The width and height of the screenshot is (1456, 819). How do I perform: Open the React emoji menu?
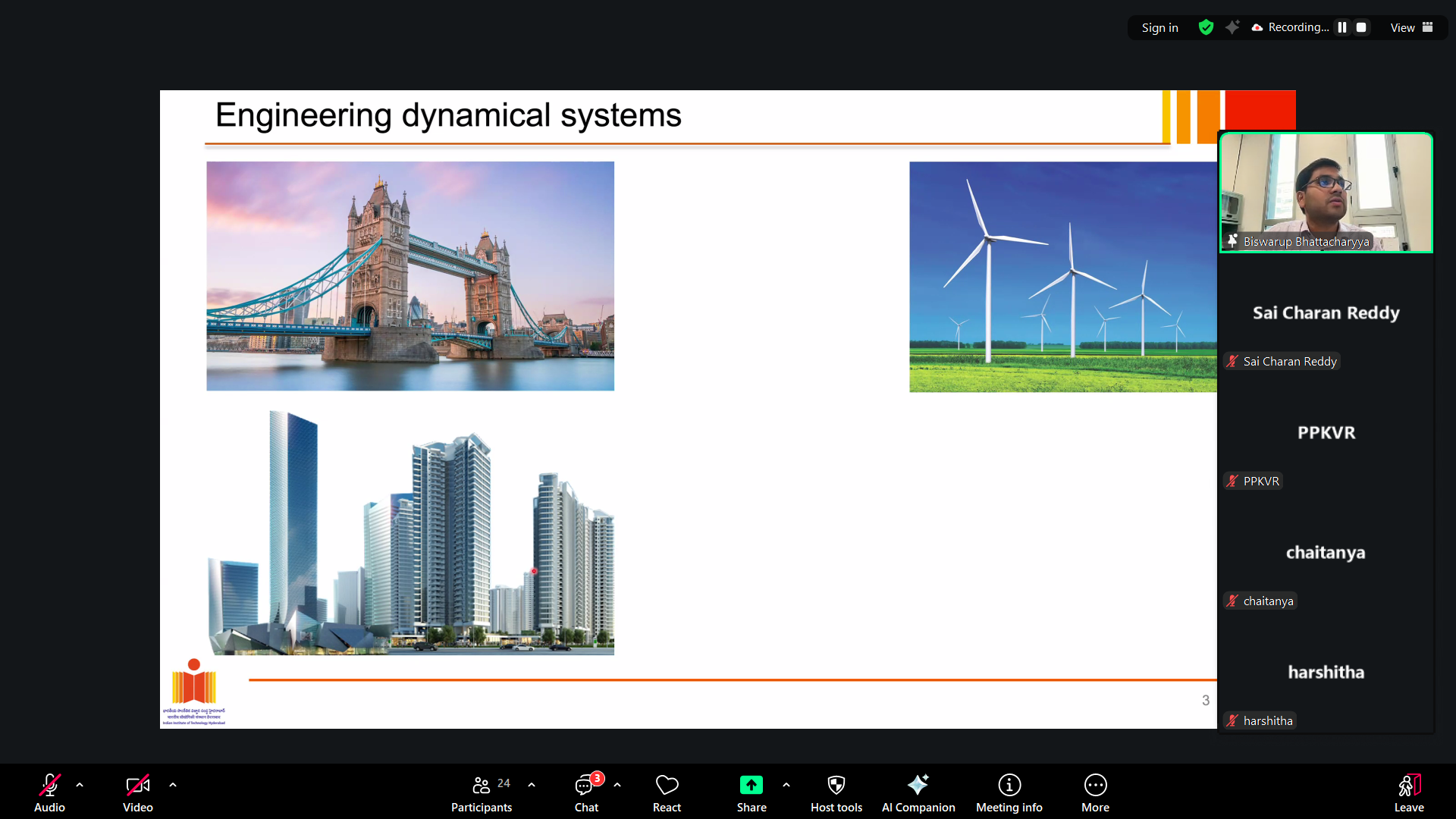(667, 793)
